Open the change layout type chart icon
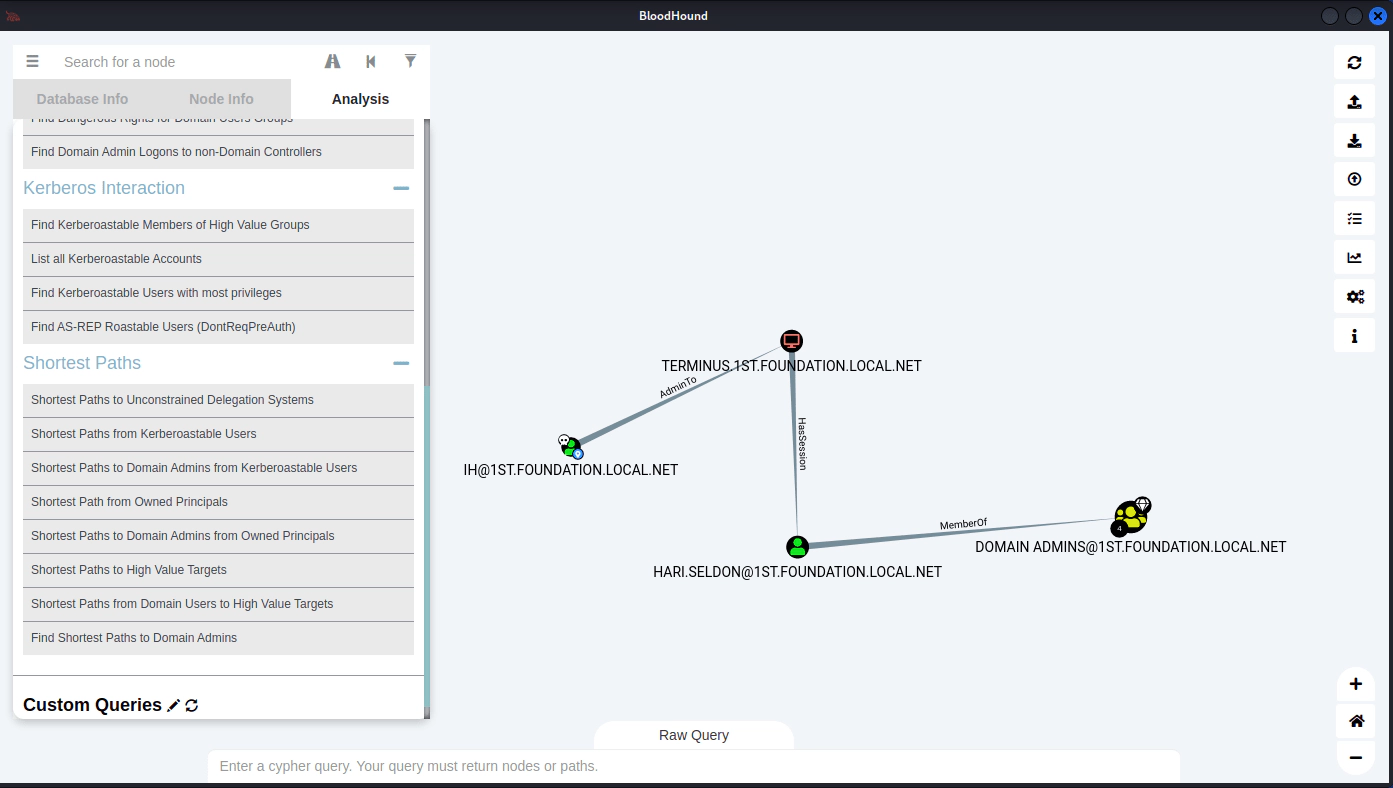1393x788 pixels. click(x=1354, y=257)
